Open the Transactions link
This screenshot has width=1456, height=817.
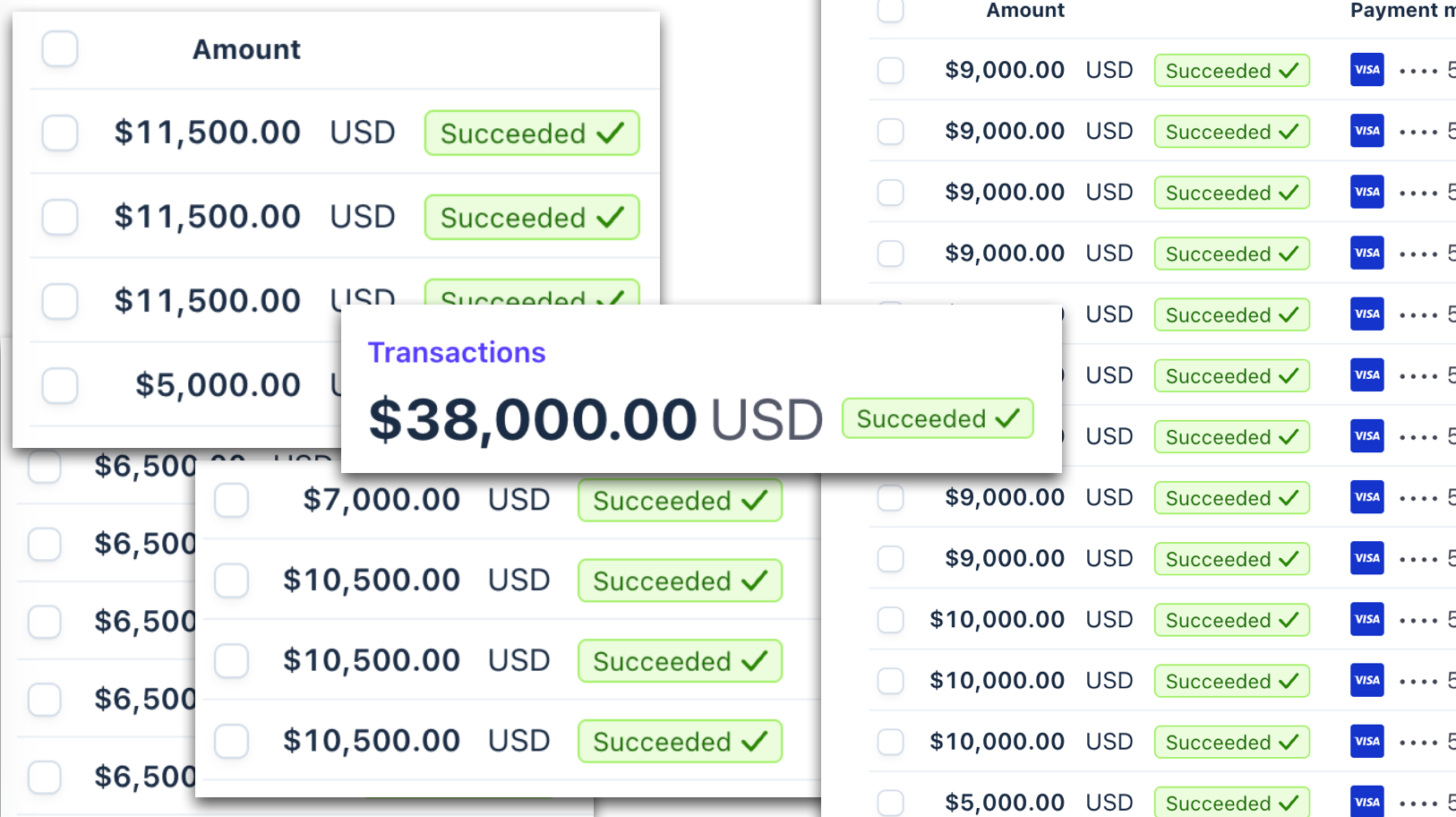457,352
